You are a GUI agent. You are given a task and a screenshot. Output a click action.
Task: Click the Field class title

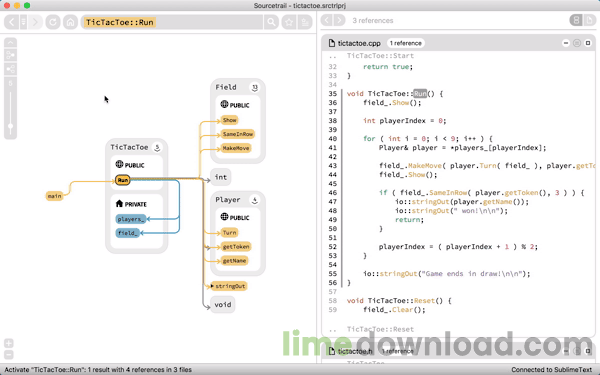click(x=226, y=87)
